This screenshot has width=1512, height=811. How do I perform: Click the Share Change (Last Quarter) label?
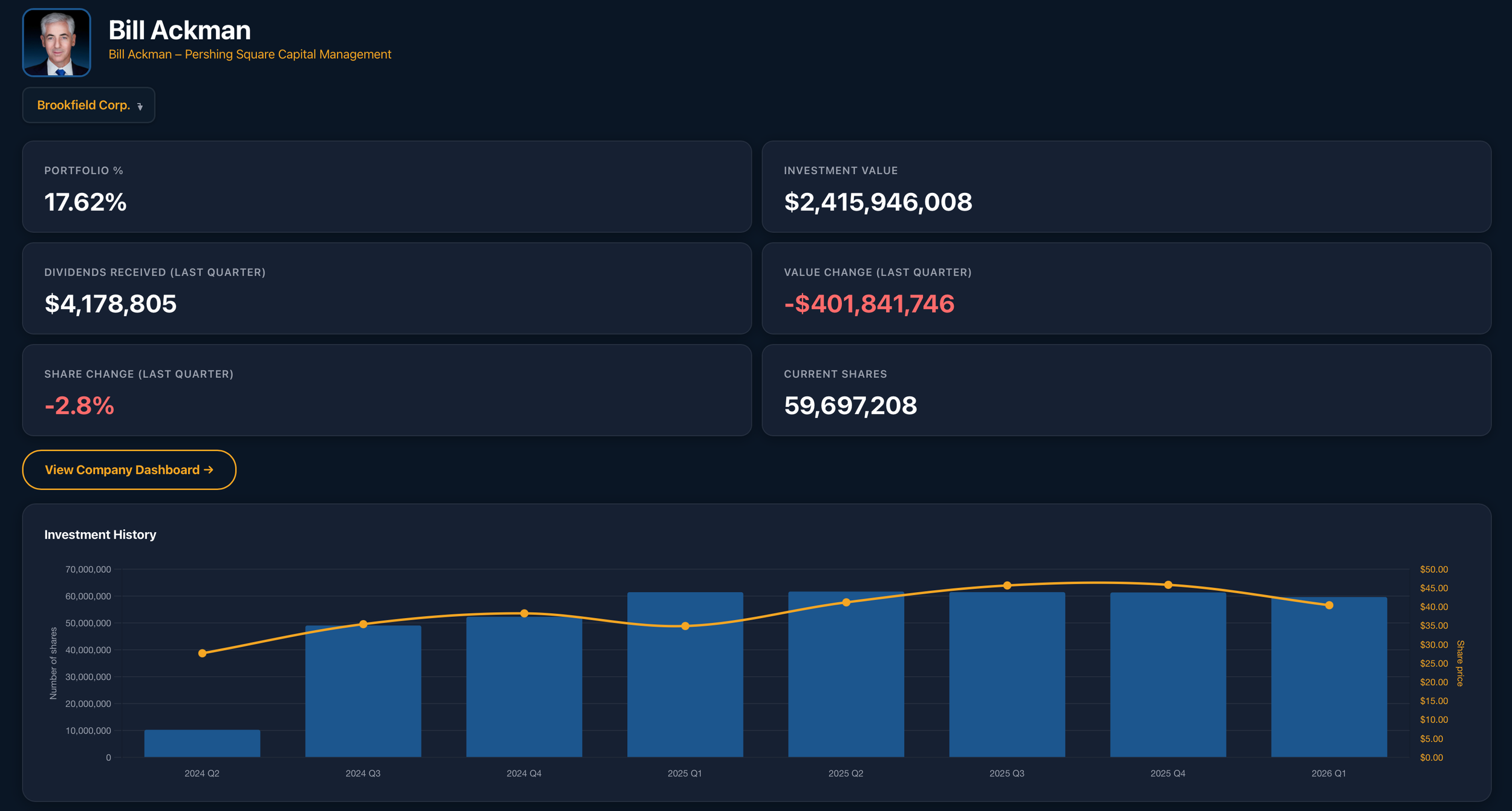(x=138, y=374)
